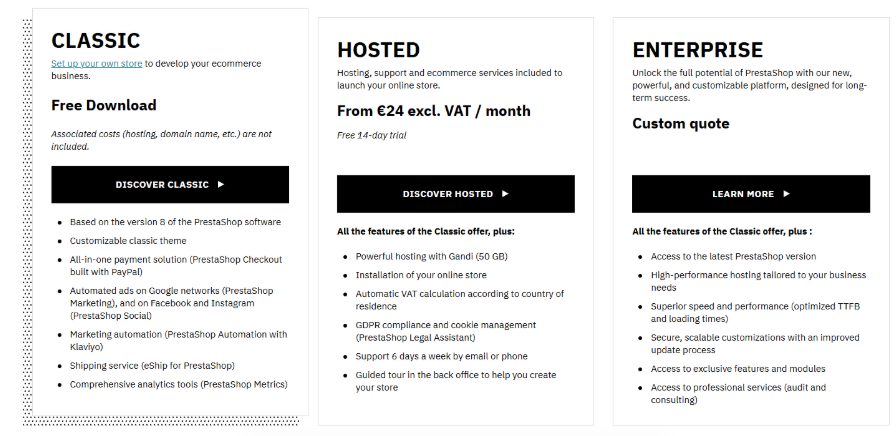Screen dimensions: 896x436
Task: Click the Custom quote text
Action: (x=681, y=124)
